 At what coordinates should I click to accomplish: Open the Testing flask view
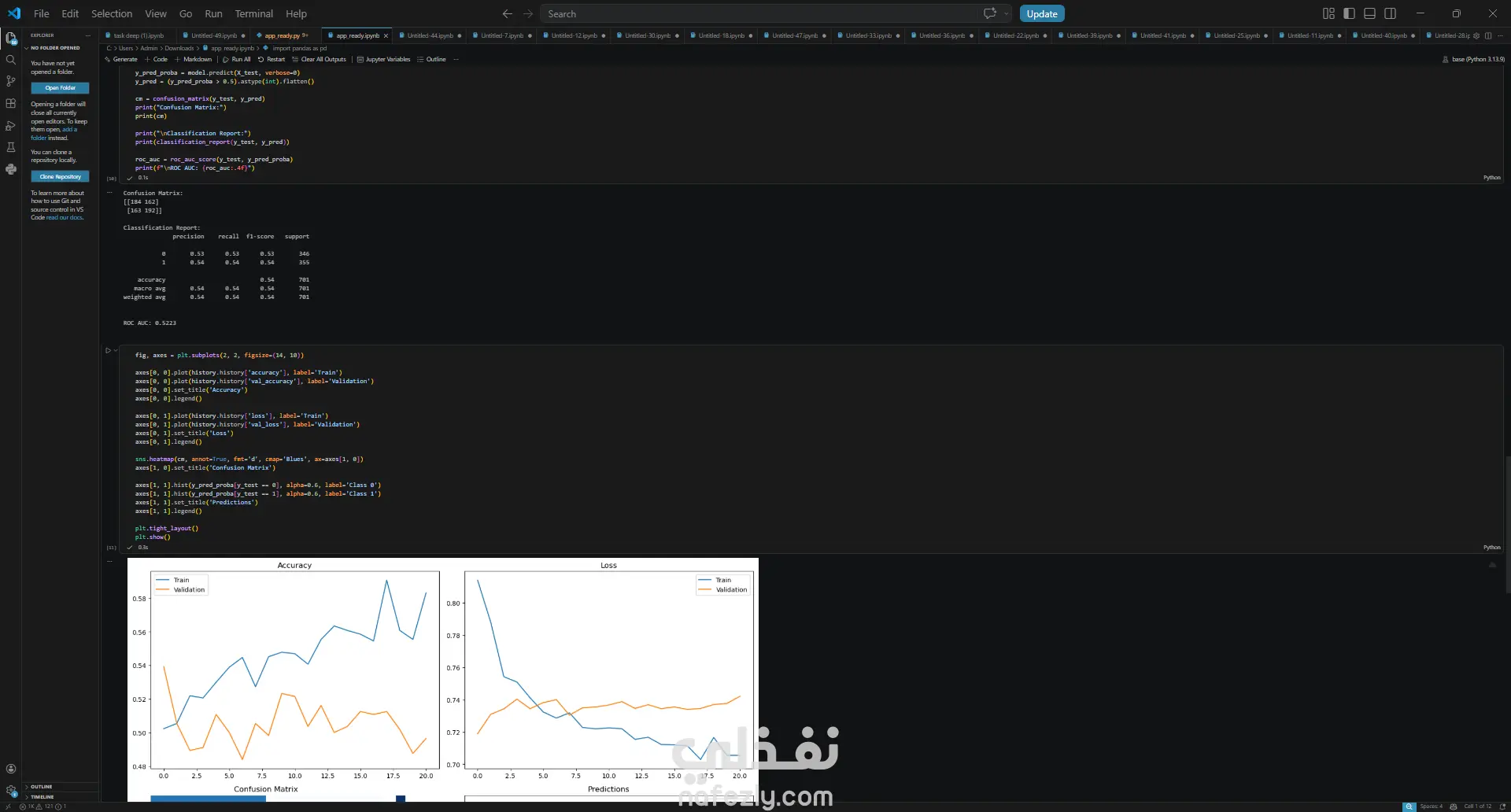[x=11, y=147]
